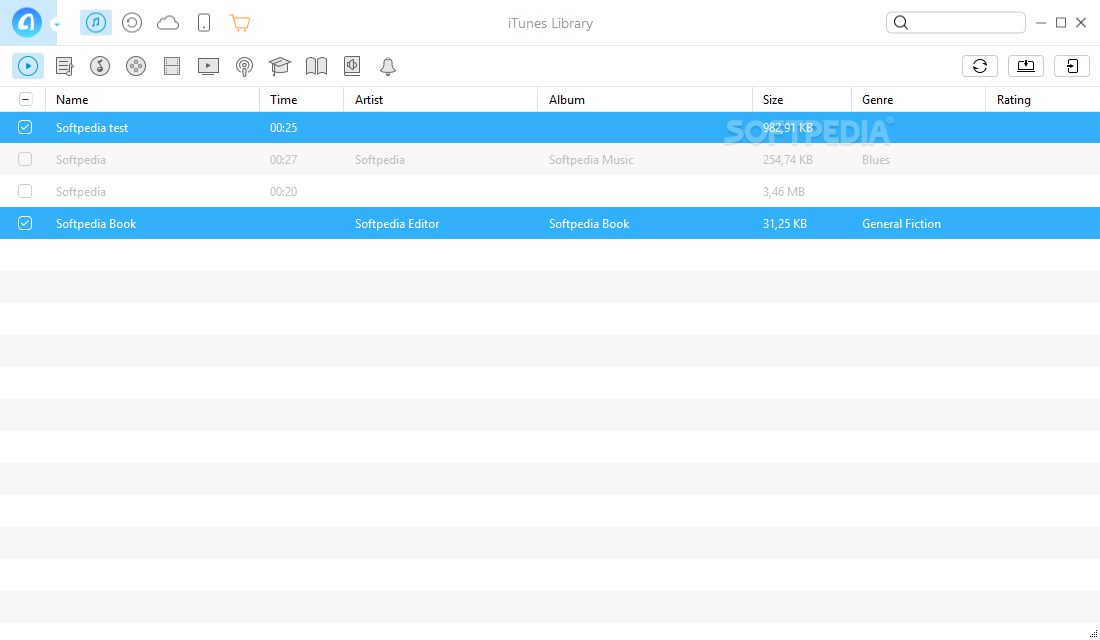Click the 00:25 time cell

click(x=283, y=128)
